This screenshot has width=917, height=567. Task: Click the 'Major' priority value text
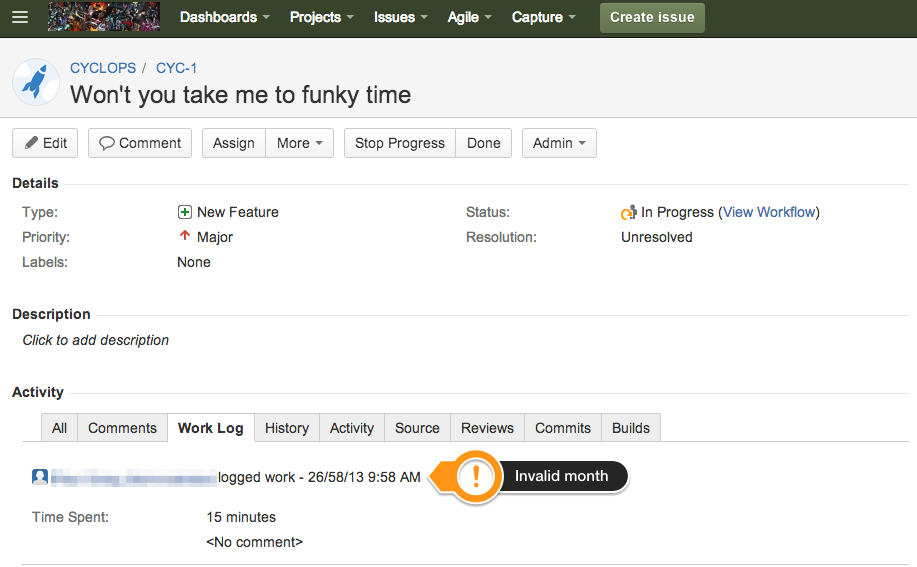click(215, 237)
